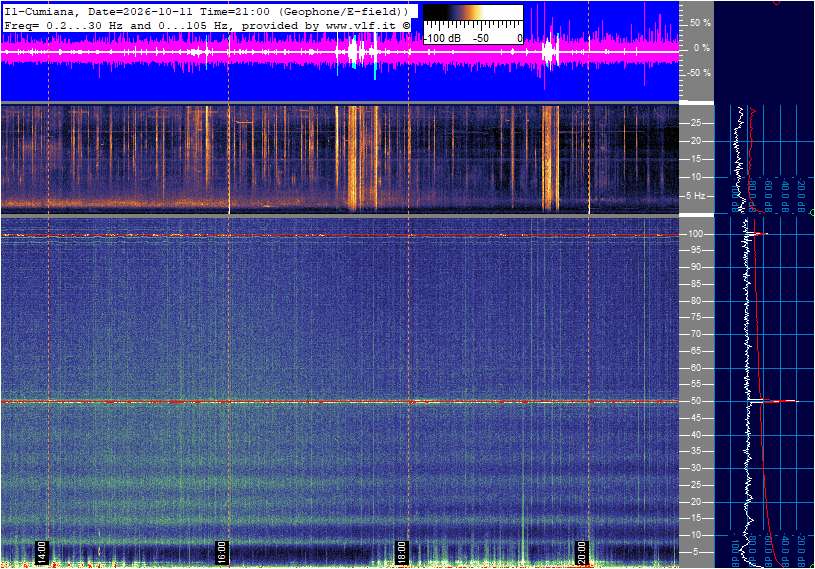This screenshot has height=569, width=815.
Task: Click the 14:00 time marker label
Action: tap(41, 553)
